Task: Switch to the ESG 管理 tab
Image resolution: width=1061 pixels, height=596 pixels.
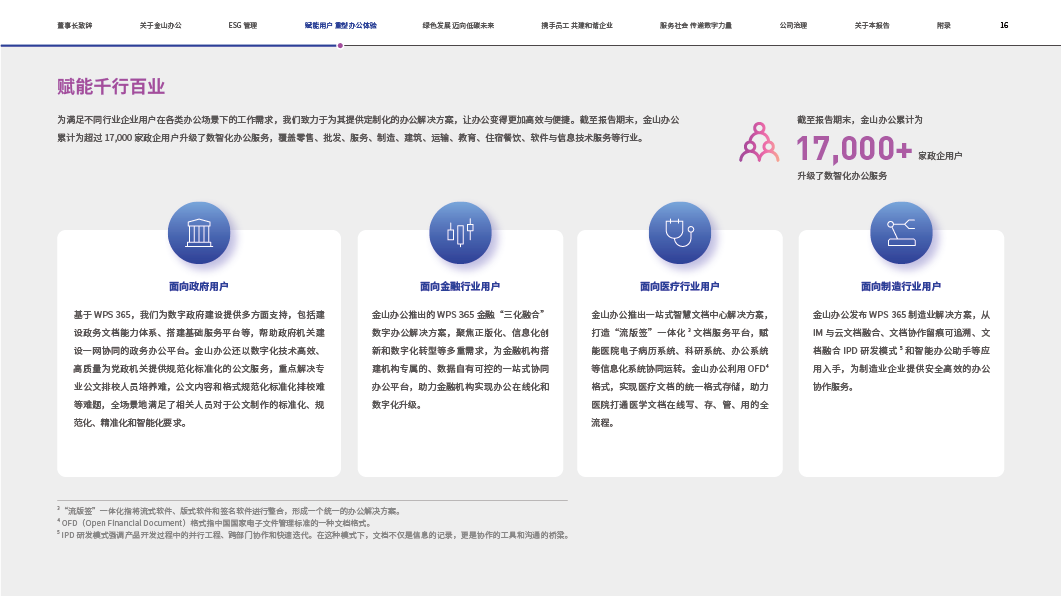Action: pos(243,25)
